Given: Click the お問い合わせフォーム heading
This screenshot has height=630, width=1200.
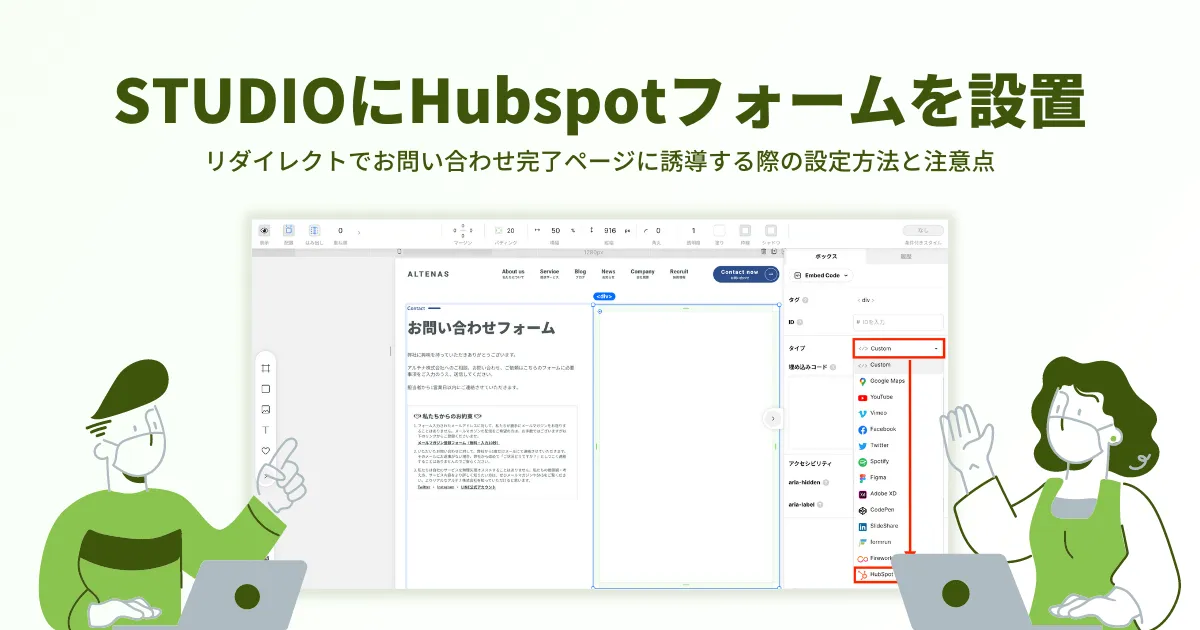Looking at the screenshot, I should 481,327.
